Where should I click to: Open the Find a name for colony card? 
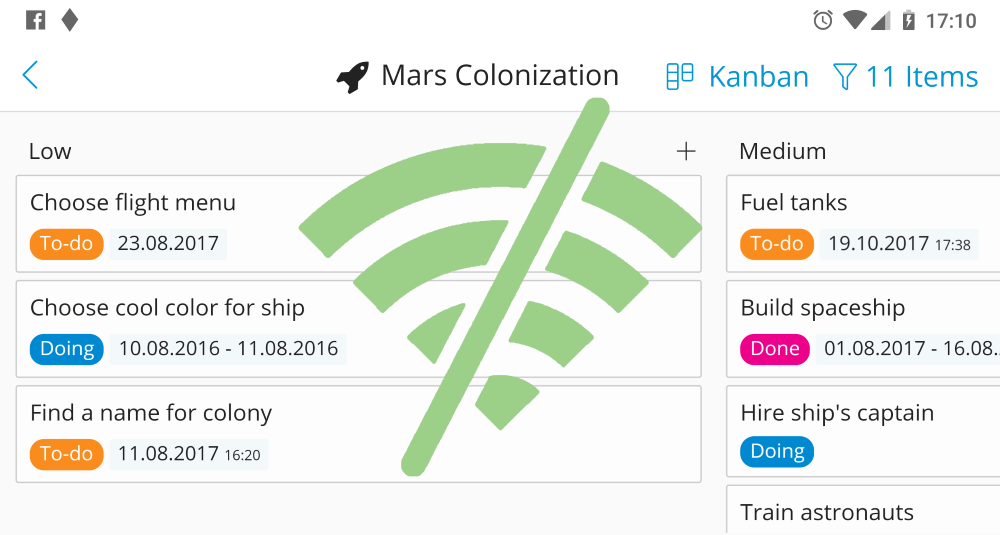pos(358,434)
